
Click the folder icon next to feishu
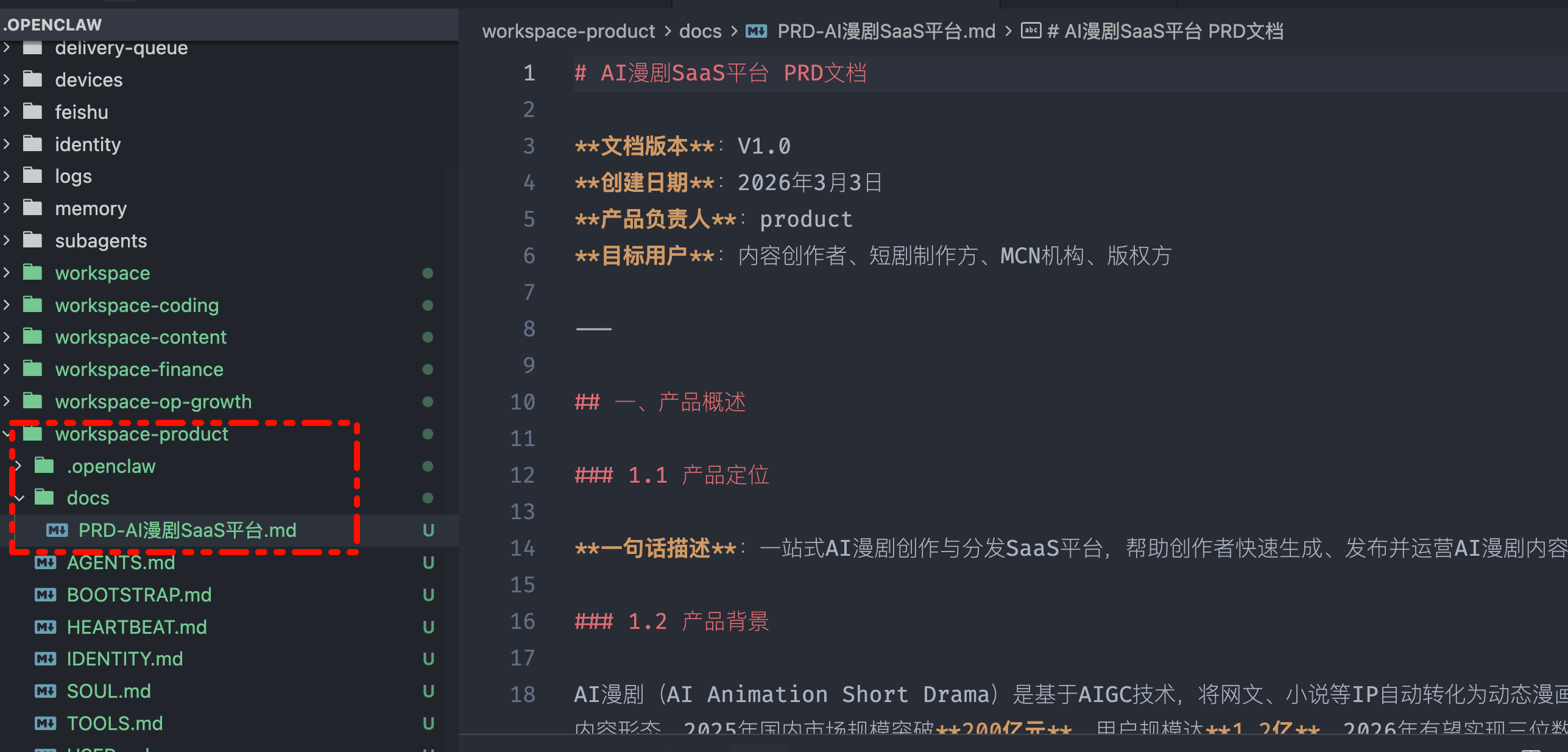[33, 112]
